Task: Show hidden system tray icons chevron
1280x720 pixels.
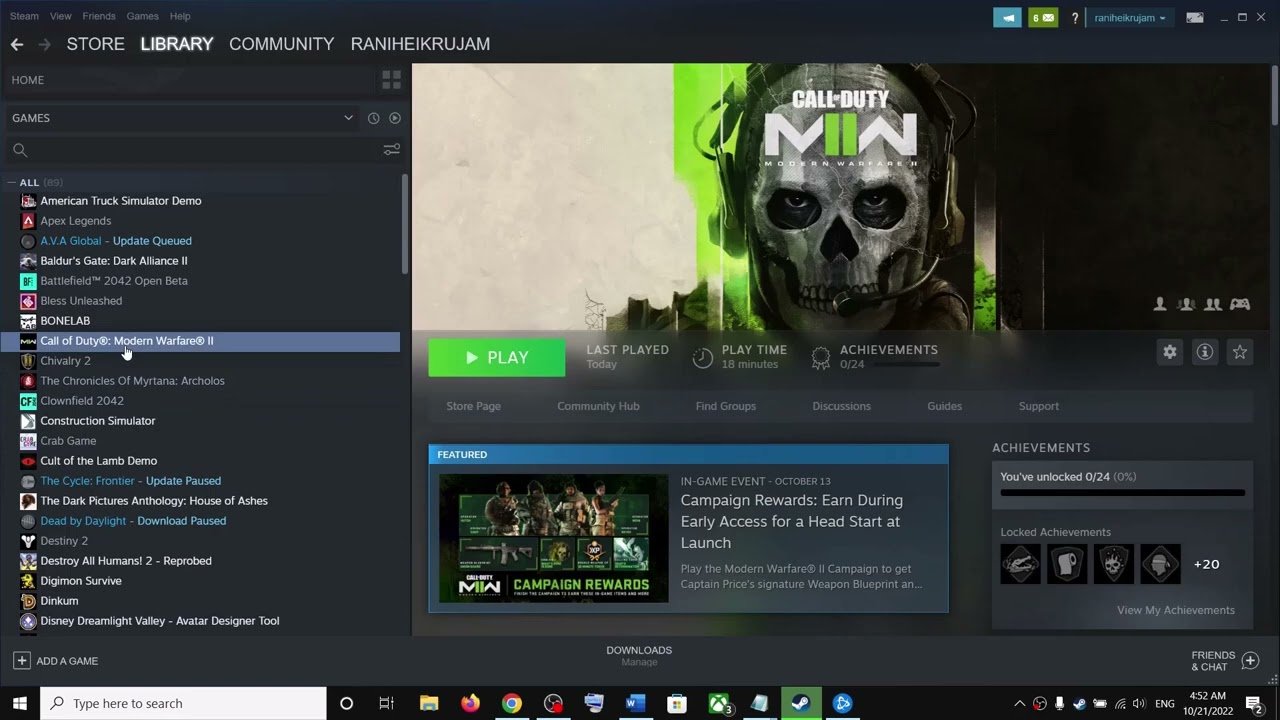Action: (x=1019, y=704)
